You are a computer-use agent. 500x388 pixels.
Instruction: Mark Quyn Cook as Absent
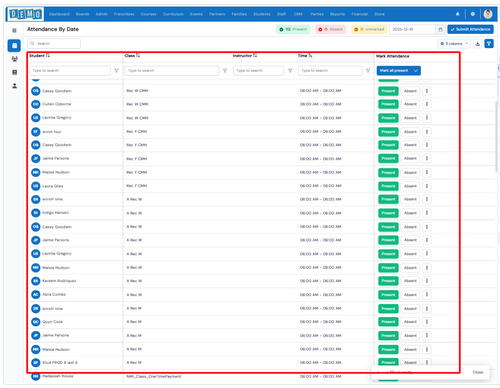tap(410, 322)
